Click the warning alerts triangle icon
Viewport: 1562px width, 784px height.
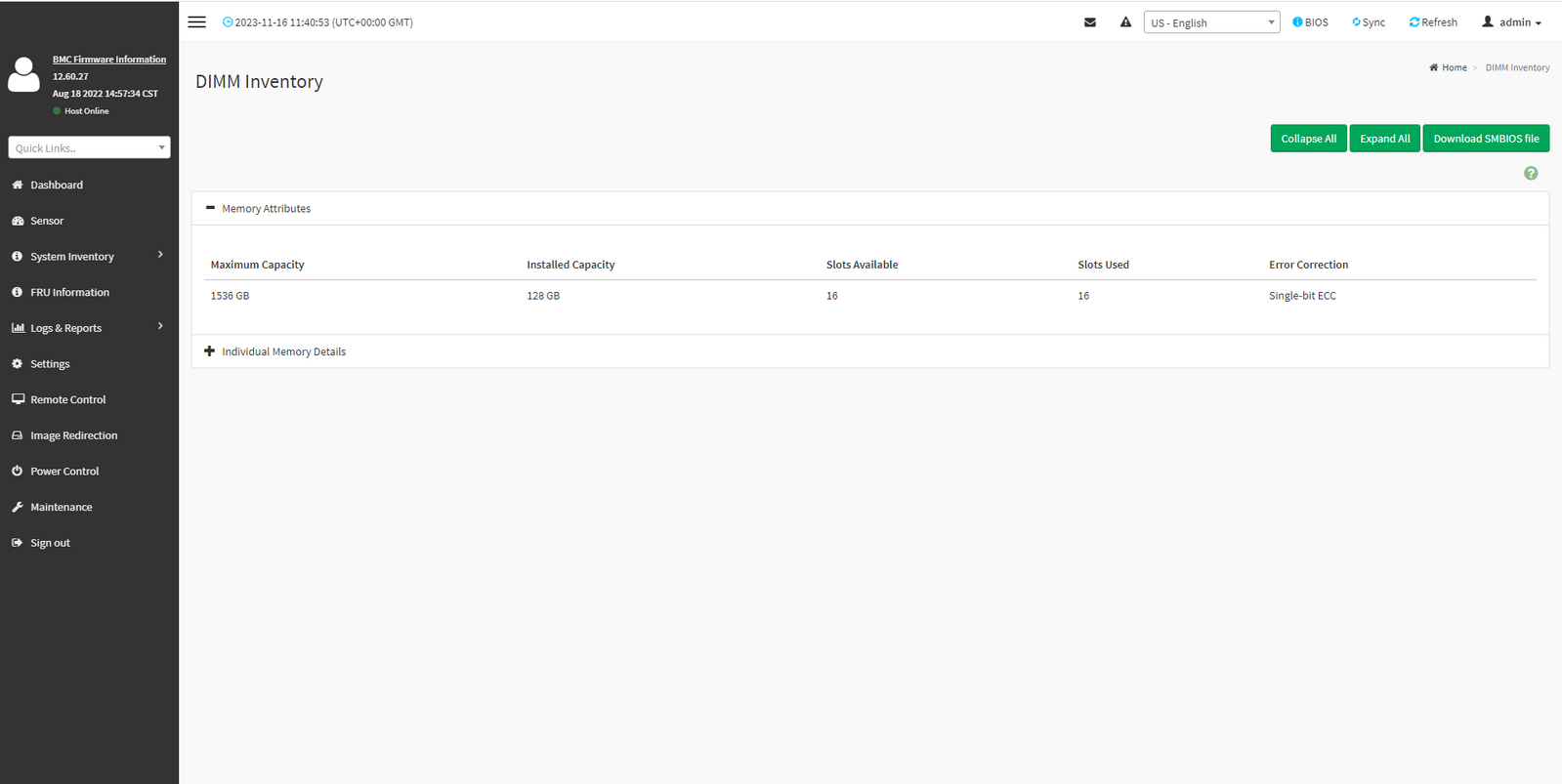pos(1125,22)
